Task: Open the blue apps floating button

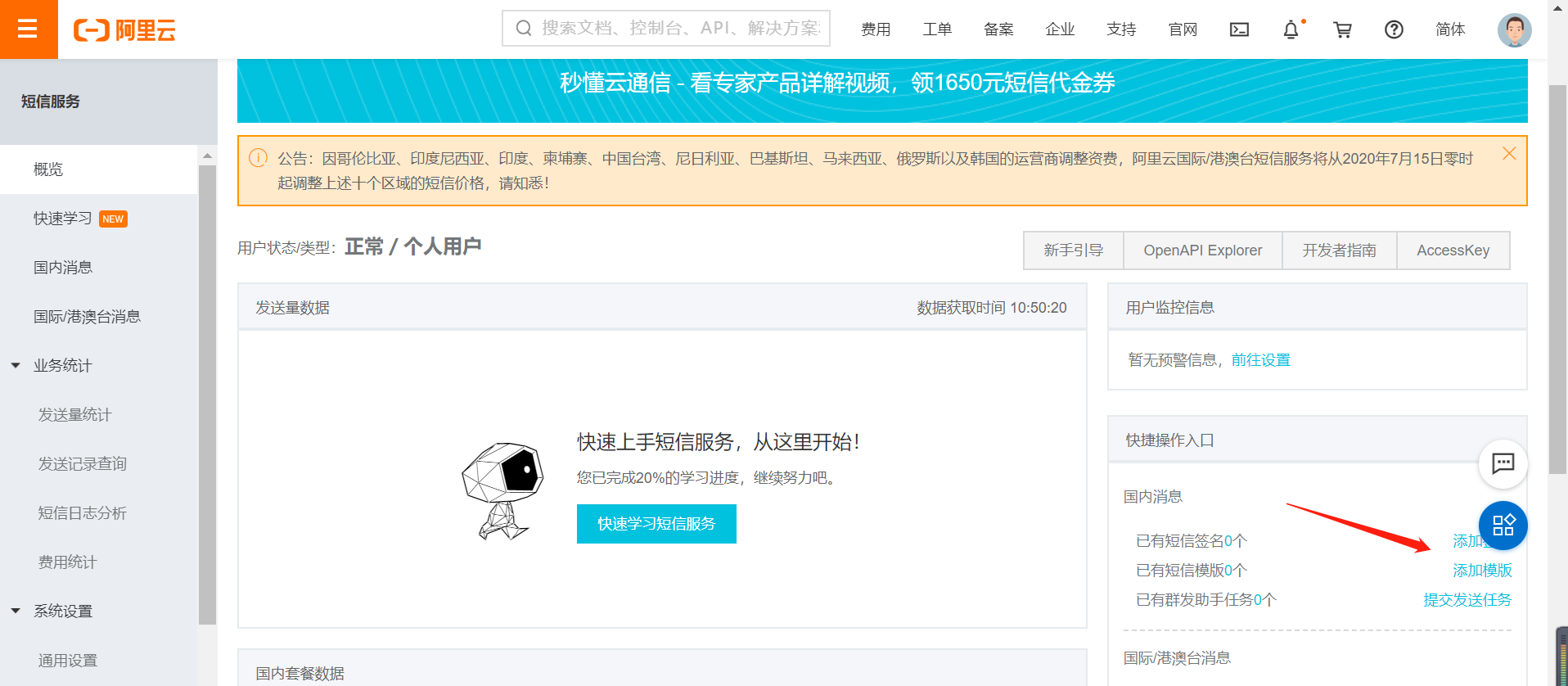Action: [x=1503, y=525]
